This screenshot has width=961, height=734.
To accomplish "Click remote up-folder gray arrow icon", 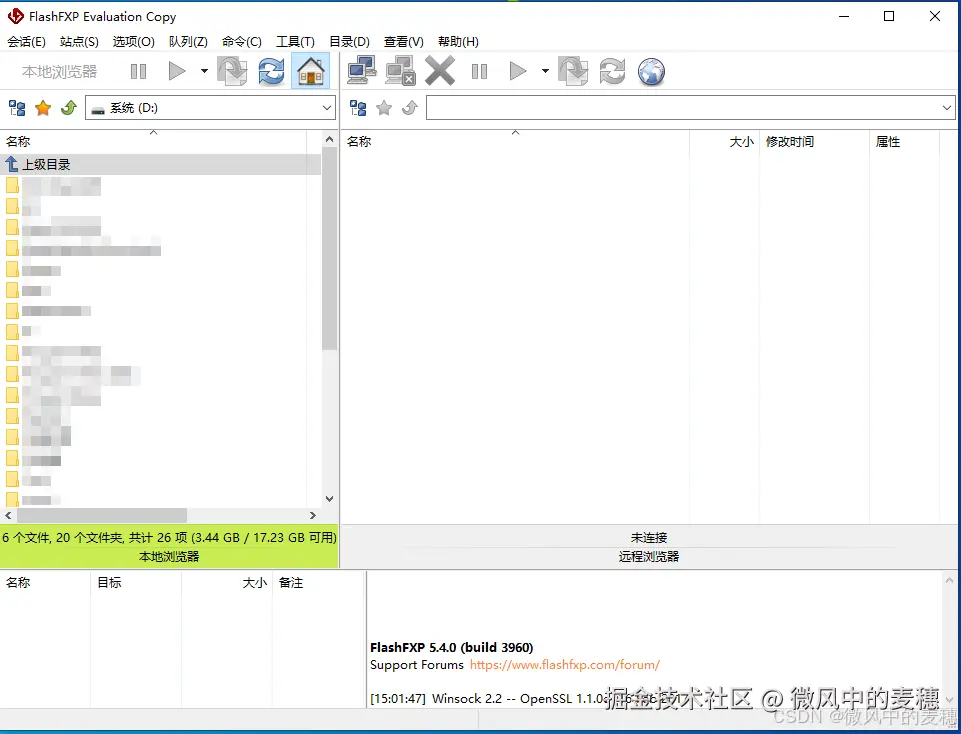I will click(x=409, y=108).
